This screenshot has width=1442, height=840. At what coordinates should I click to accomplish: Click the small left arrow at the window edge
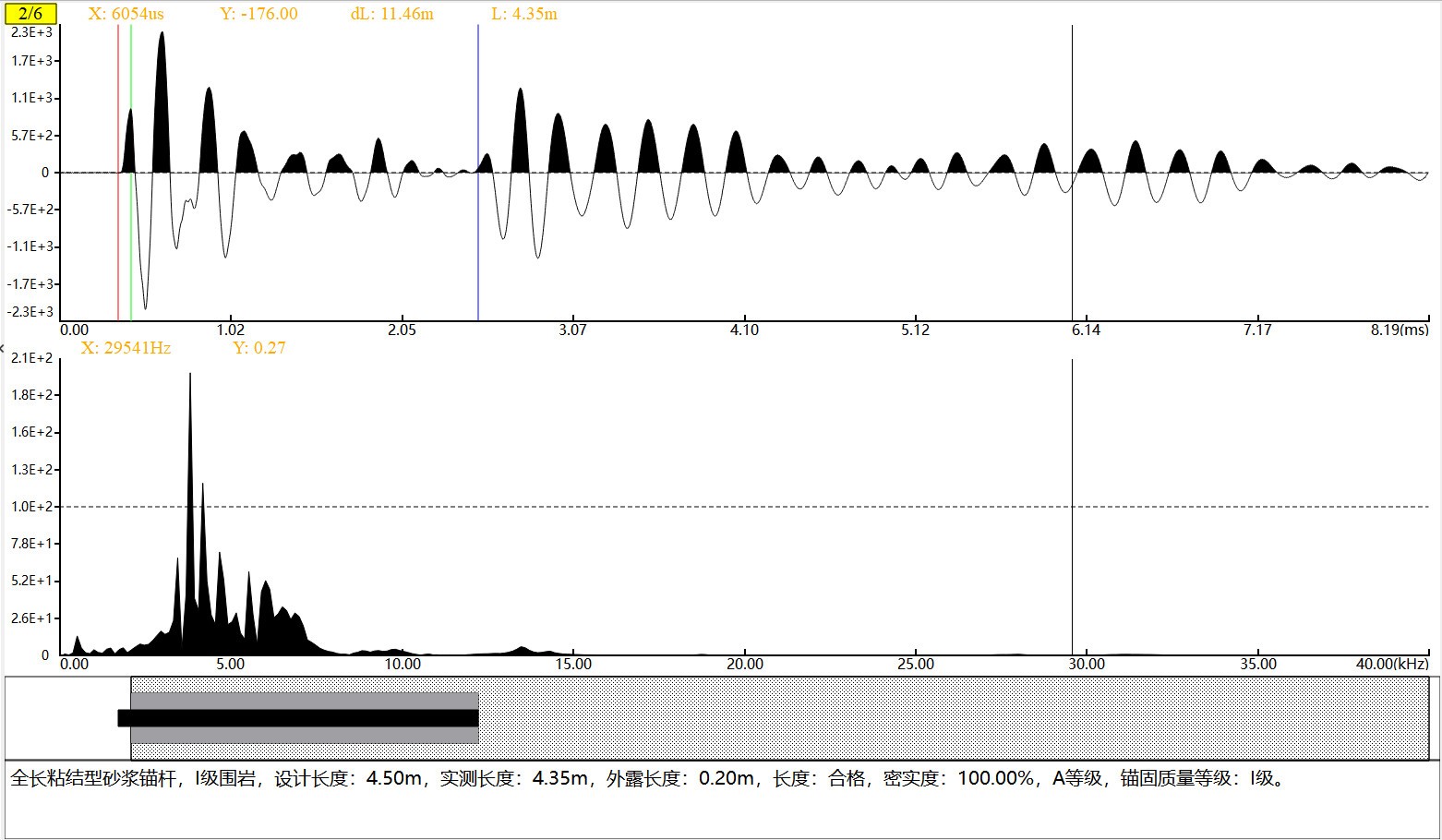point(3,349)
